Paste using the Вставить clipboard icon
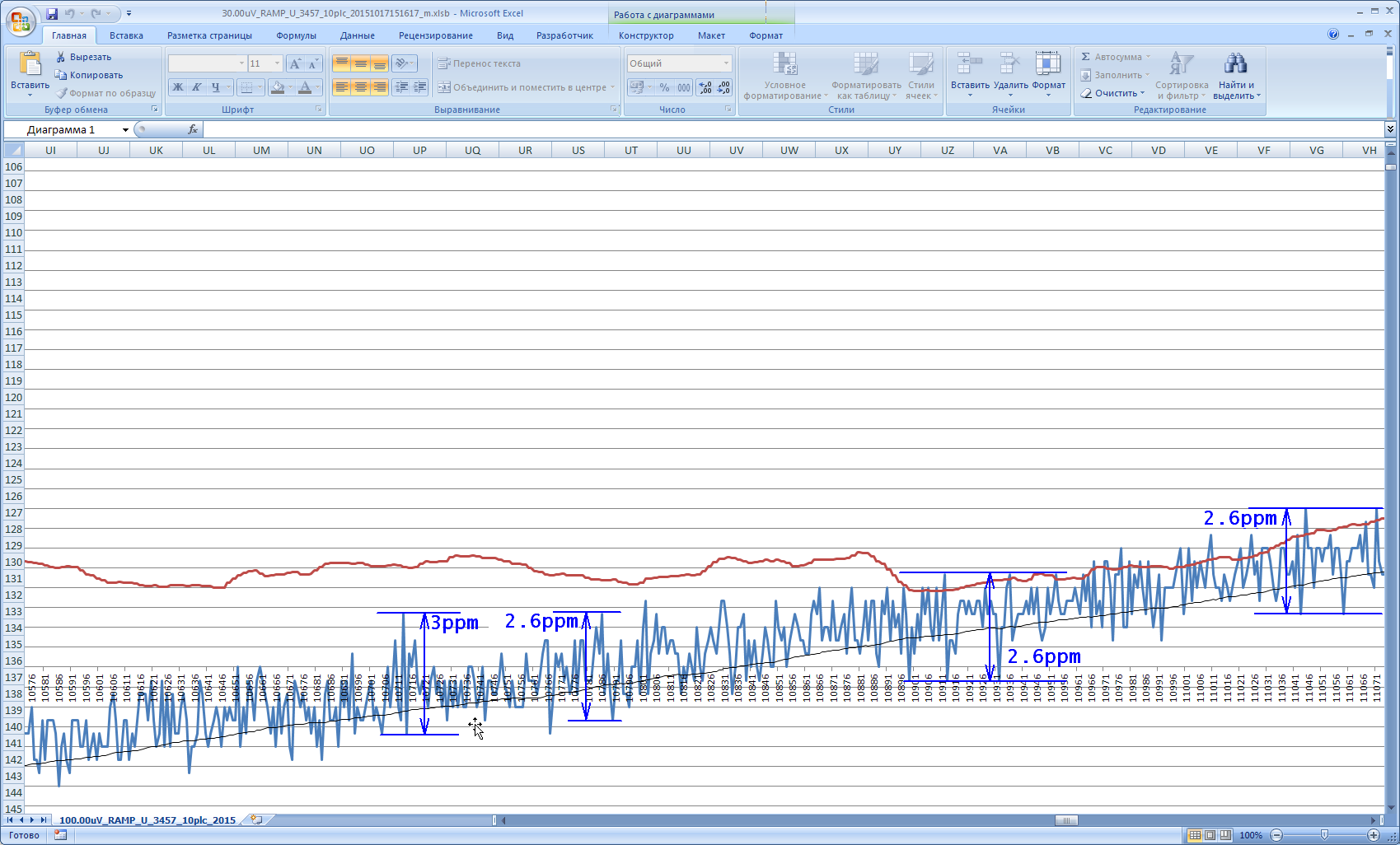The height and width of the screenshot is (845, 1400). pos(30,64)
